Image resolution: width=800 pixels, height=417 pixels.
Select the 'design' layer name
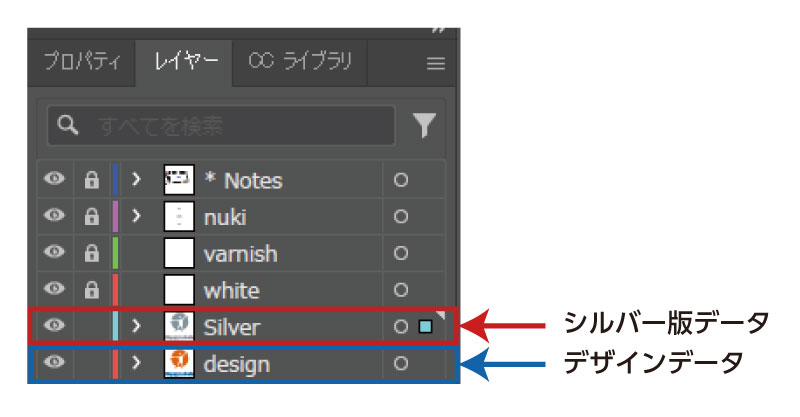tap(237, 365)
